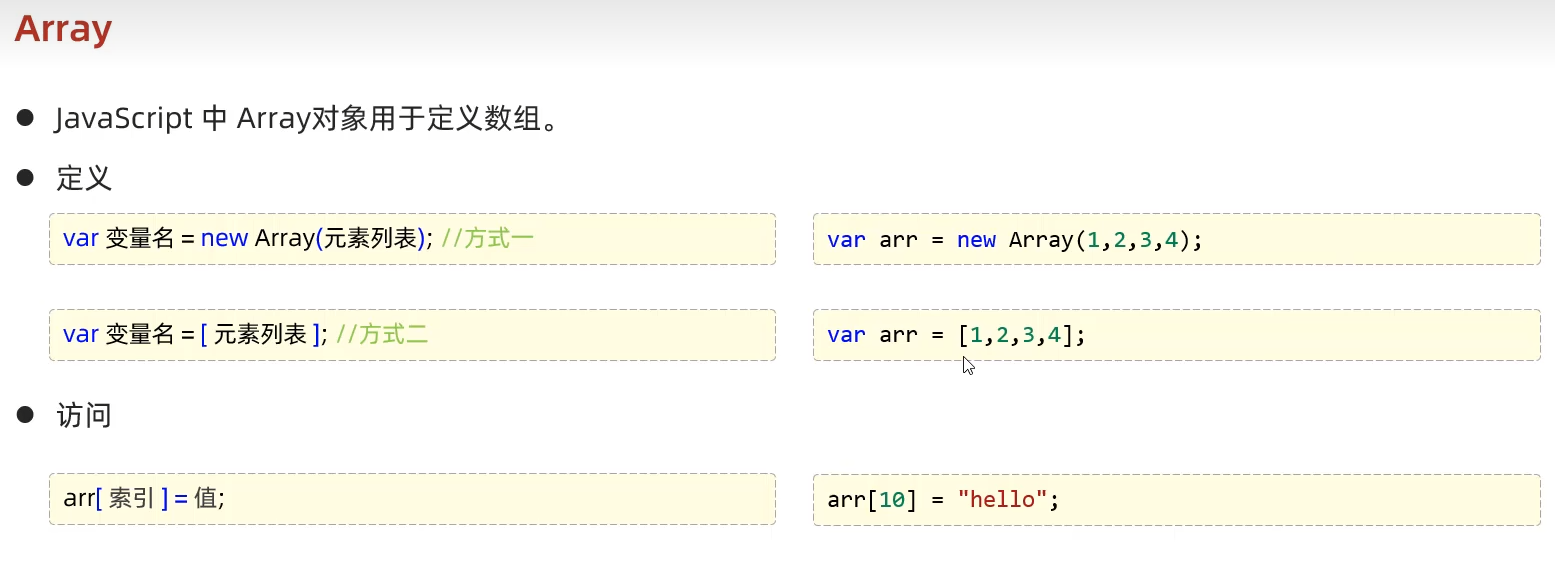Click the bullet point before "定义"

[26, 179]
